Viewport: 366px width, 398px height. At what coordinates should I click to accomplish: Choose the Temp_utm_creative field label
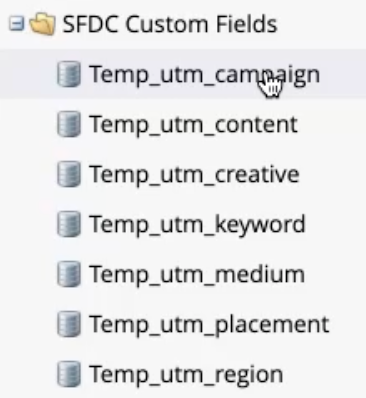pyautogui.click(x=194, y=174)
